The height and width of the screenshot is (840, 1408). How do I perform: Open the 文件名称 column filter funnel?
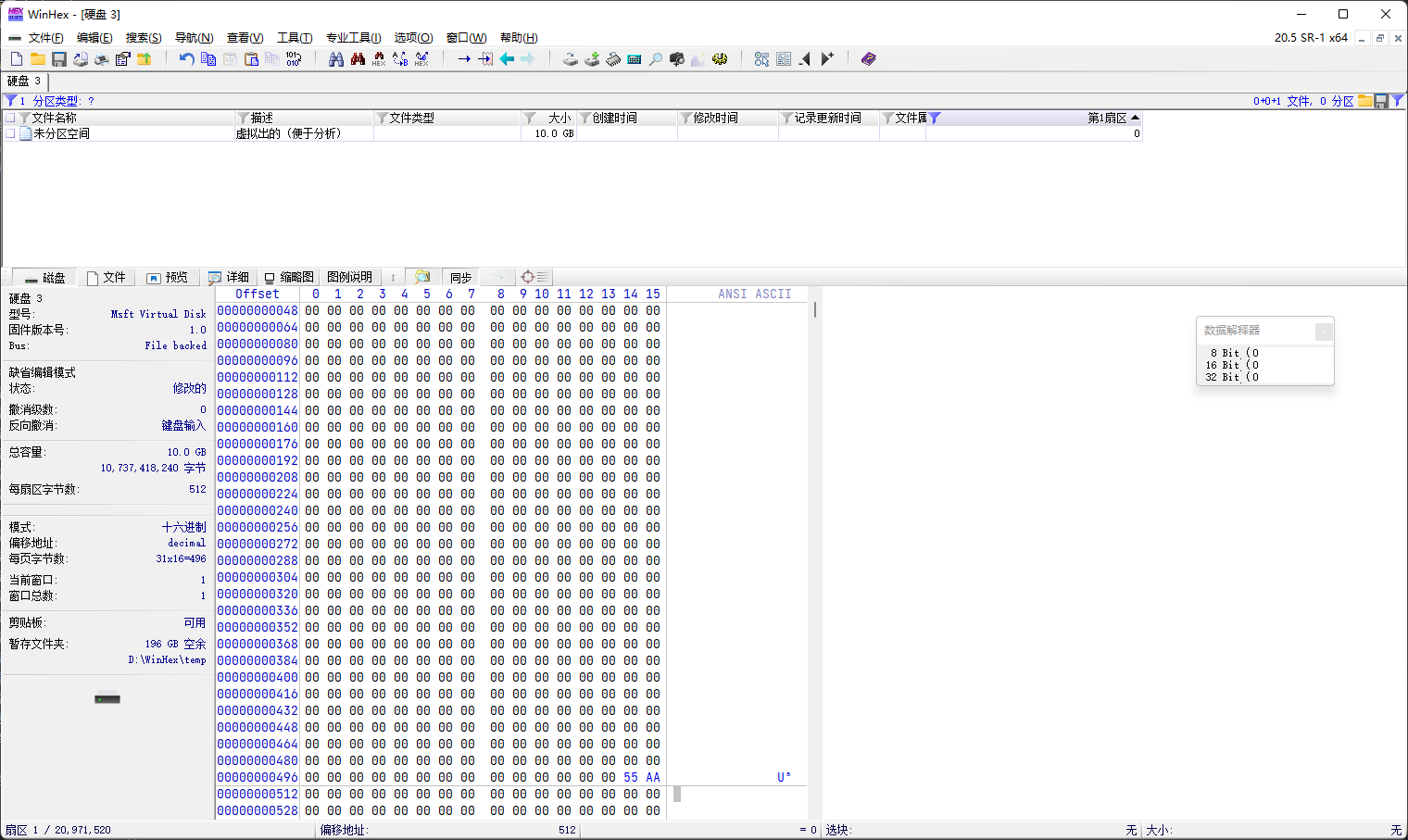[x=25, y=119]
